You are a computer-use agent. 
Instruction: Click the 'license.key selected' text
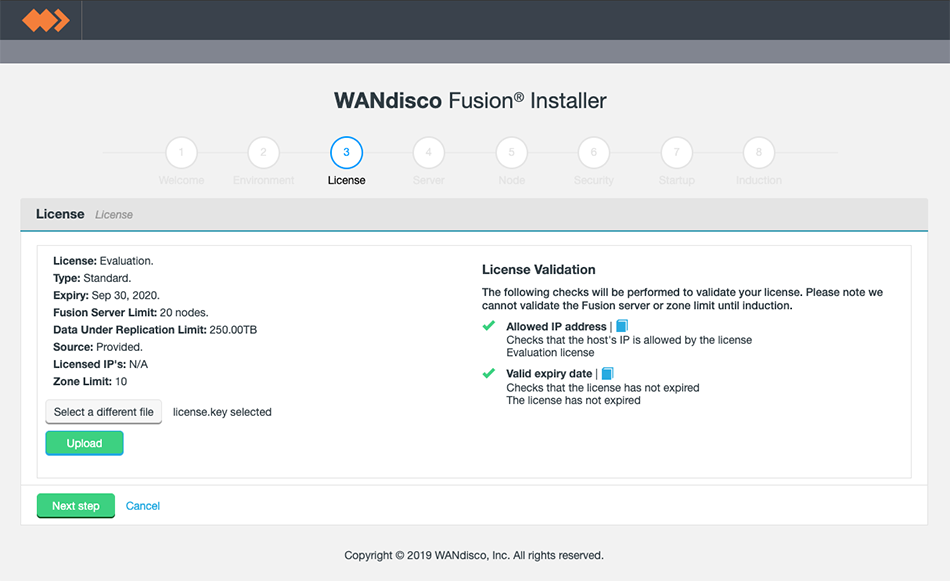(x=222, y=412)
